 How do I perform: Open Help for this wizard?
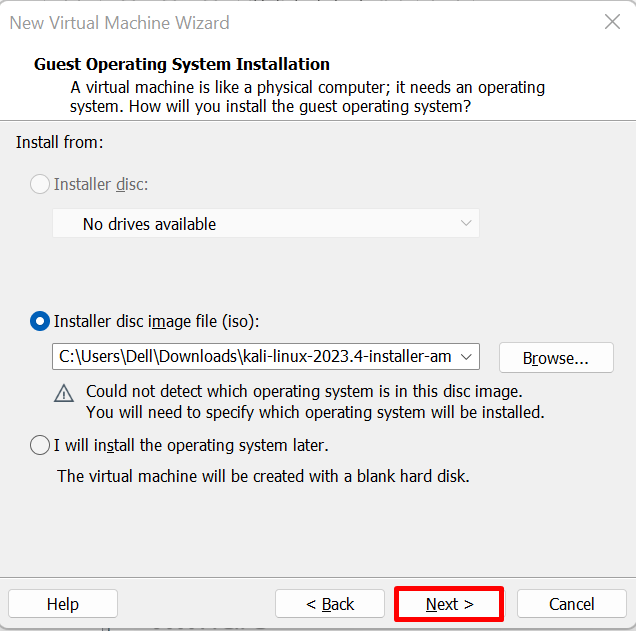[x=63, y=604]
